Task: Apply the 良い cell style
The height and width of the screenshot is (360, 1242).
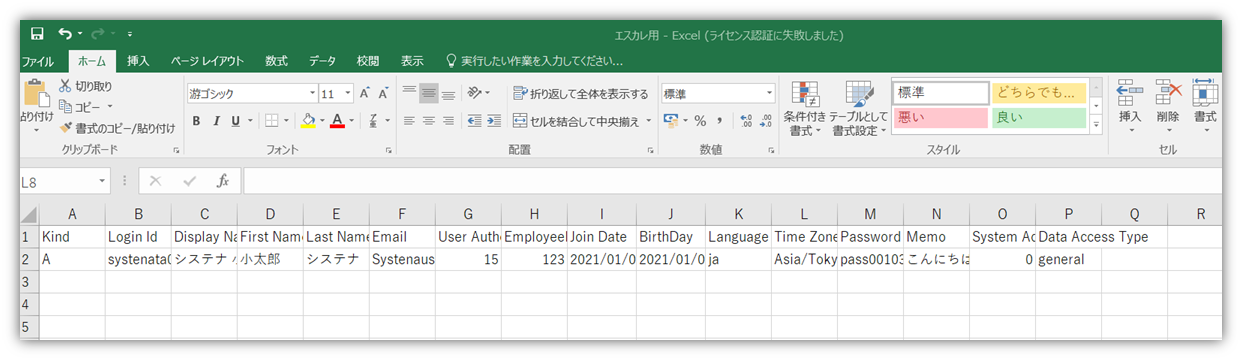Action: 1038,118
